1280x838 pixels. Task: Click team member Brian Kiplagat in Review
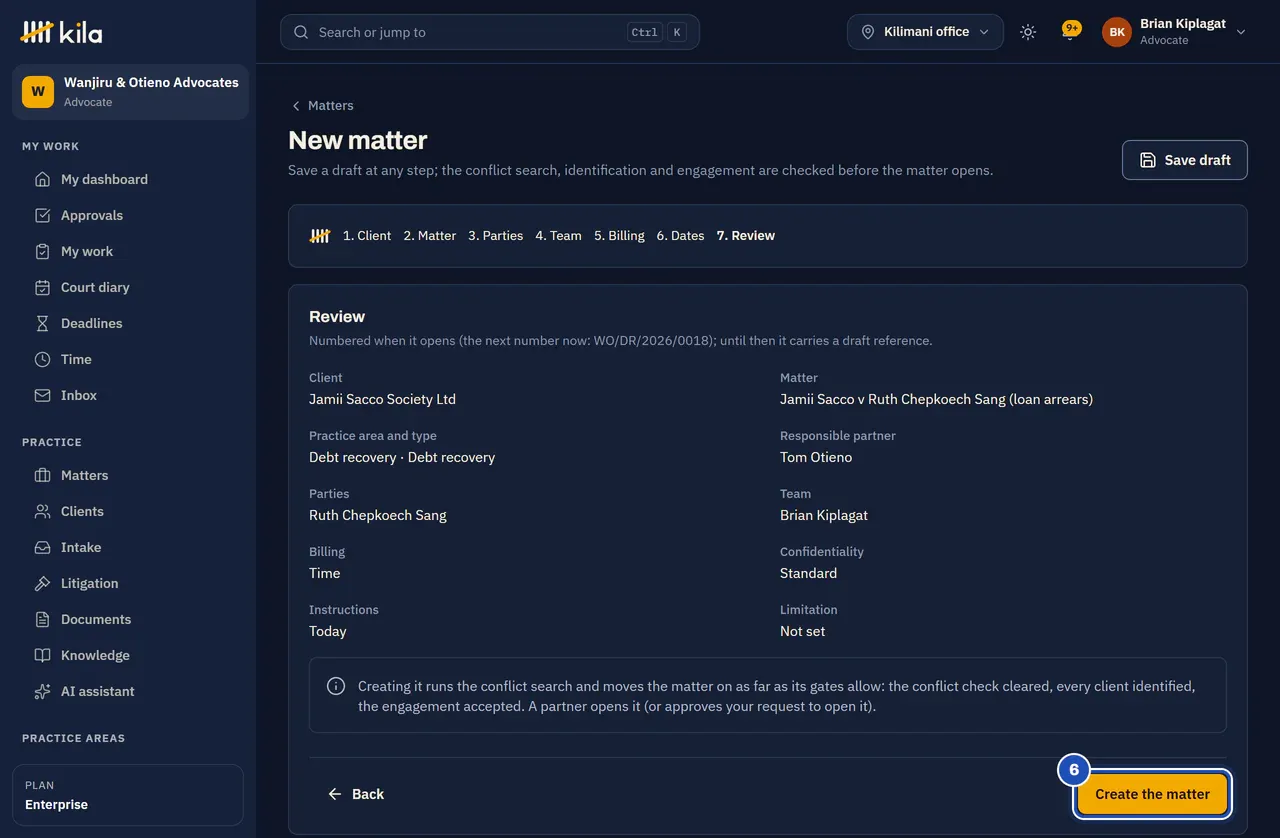(x=824, y=515)
